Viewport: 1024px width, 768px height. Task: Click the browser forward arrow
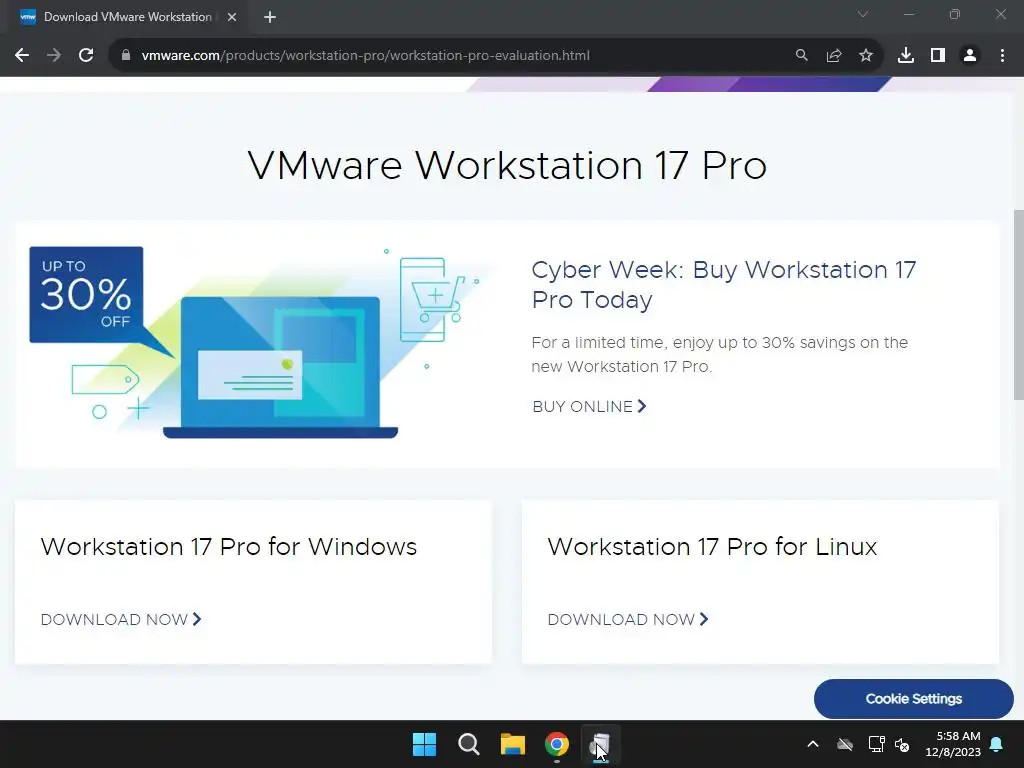coord(54,56)
